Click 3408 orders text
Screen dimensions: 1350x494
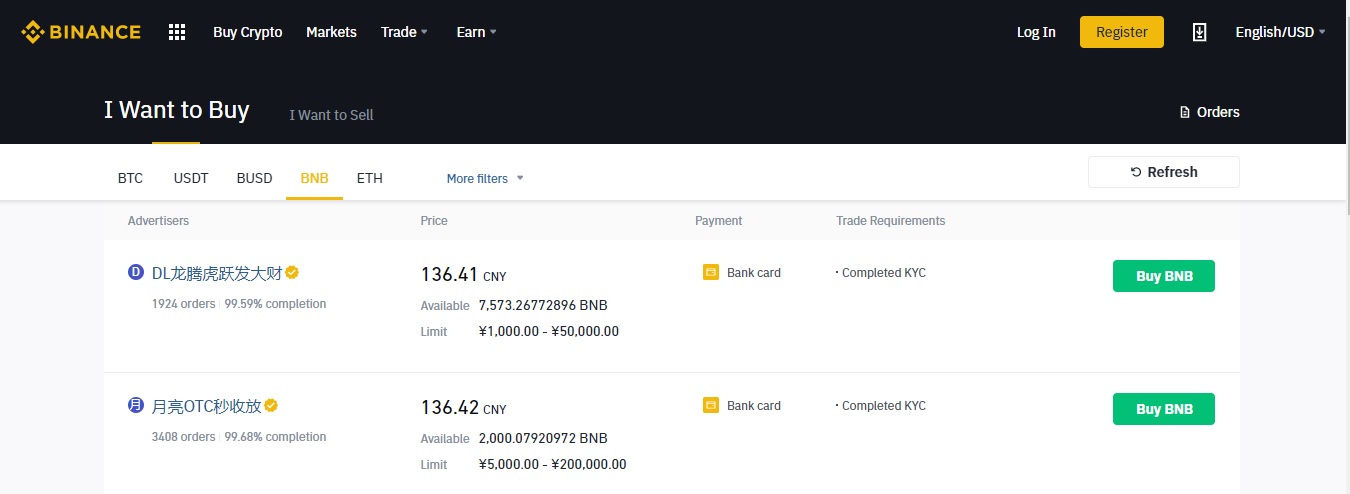pyautogui.click(x=183, y=437)
